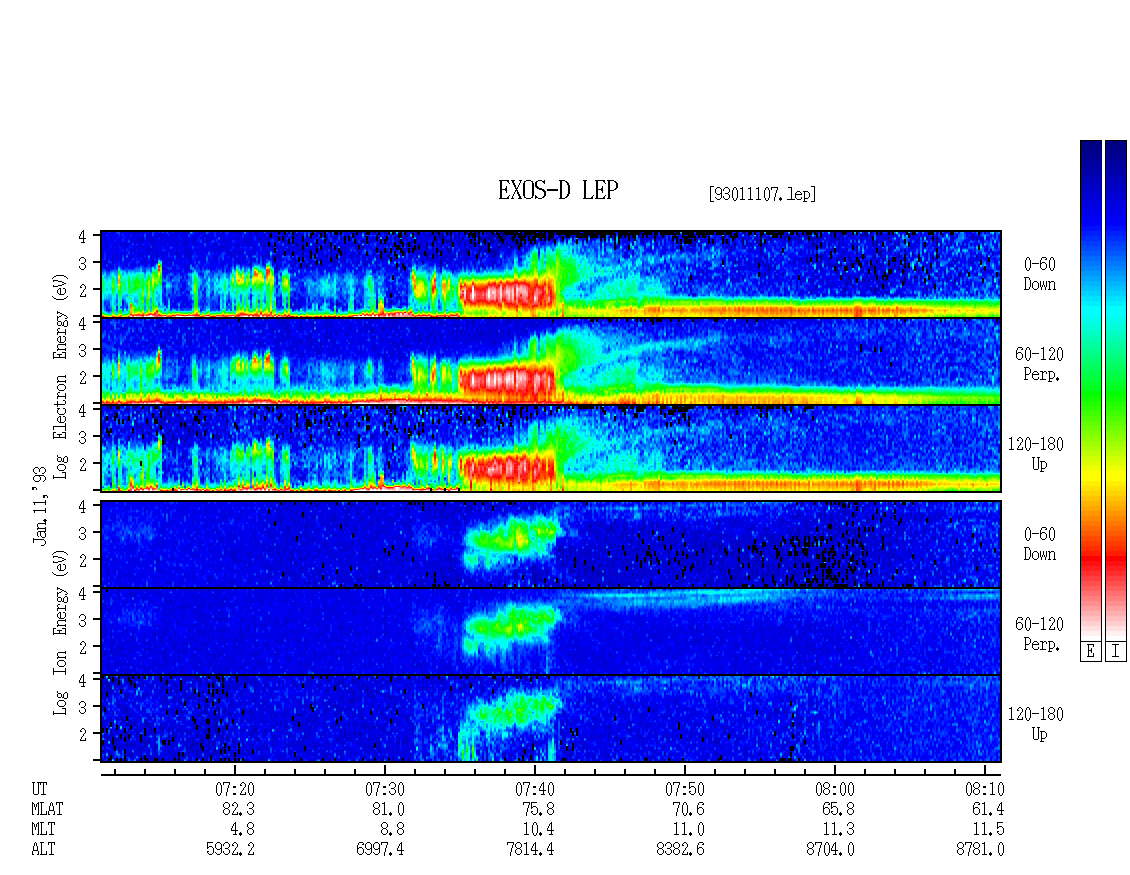
Task: Select the MLAT row header
Action: pos(47,809)
